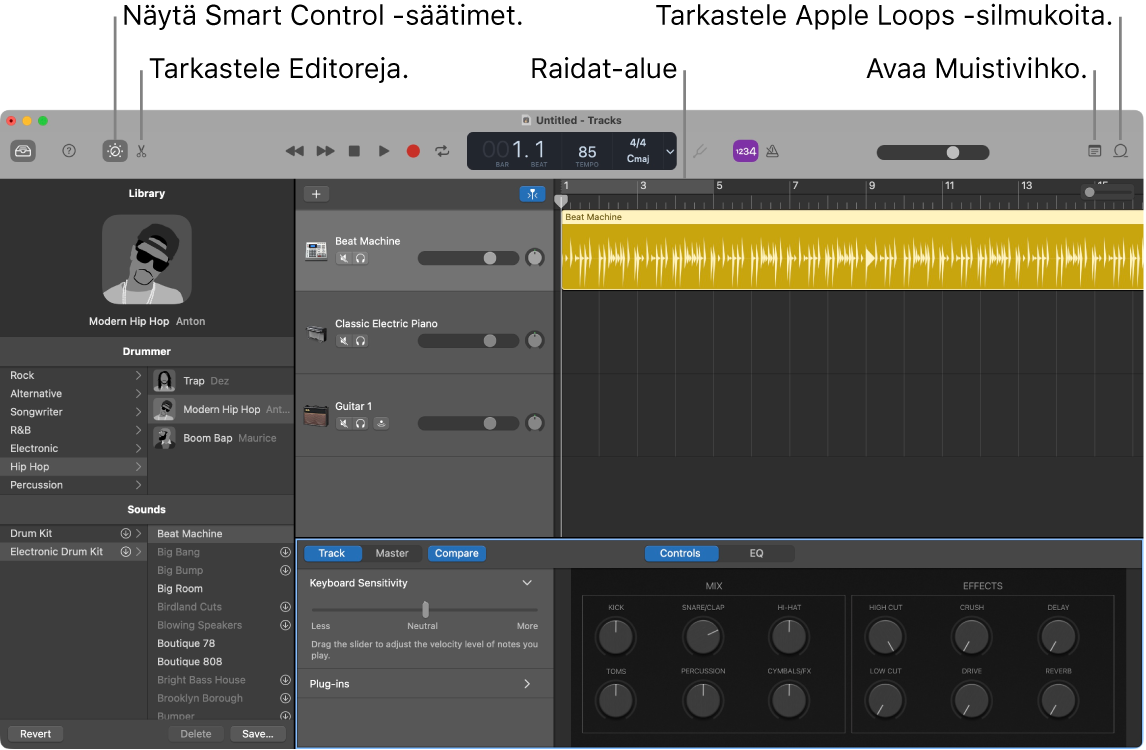Open the Media Browser icon at top left
This screenshot has width=1146, height=750.
(x=22, y=151)
